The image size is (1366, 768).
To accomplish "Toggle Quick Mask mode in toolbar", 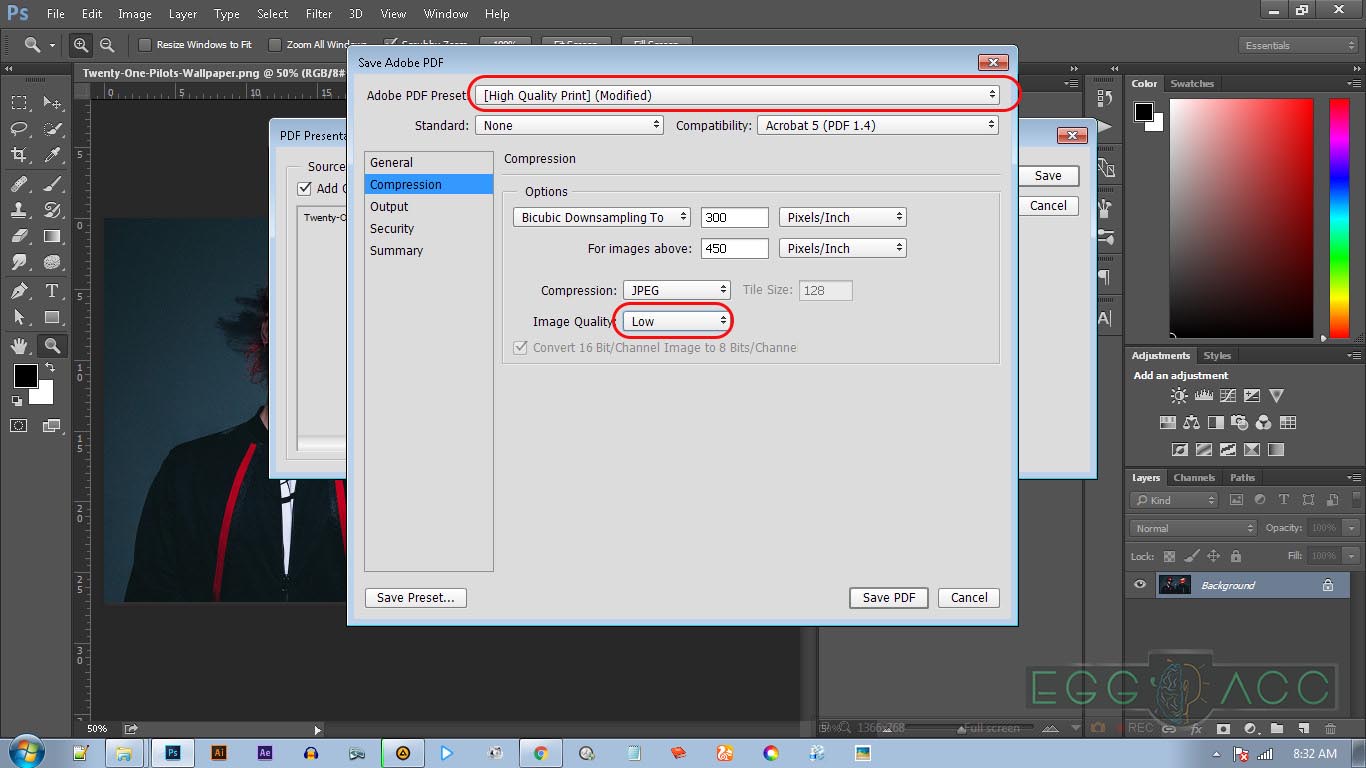I will click(19, 425).
